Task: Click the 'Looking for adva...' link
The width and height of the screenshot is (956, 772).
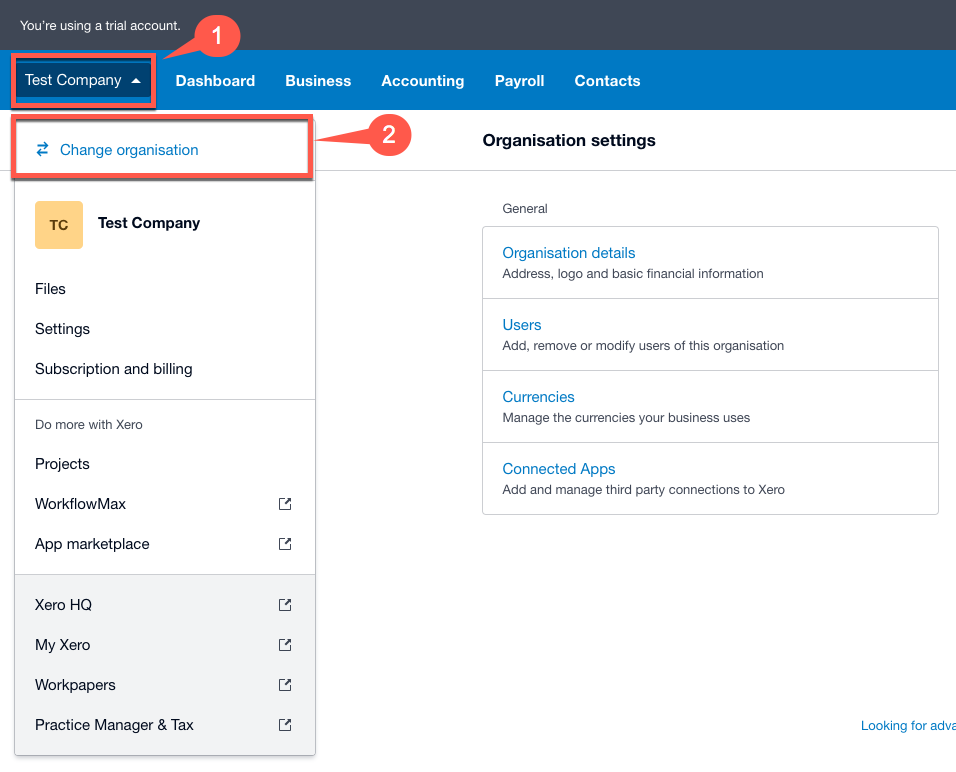Action: tap(908, 726)
